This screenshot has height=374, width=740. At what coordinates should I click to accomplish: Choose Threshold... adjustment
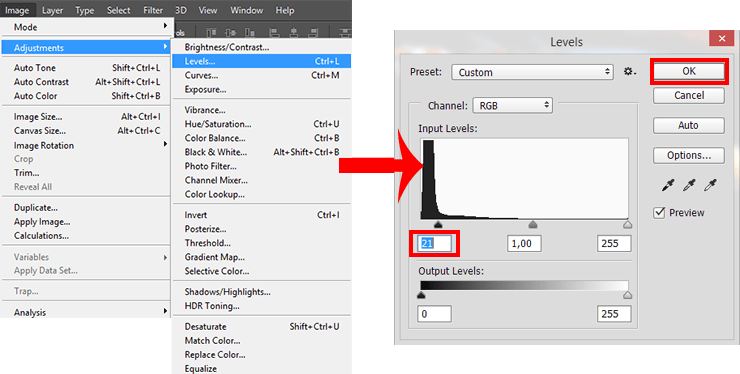pos(261,243)
